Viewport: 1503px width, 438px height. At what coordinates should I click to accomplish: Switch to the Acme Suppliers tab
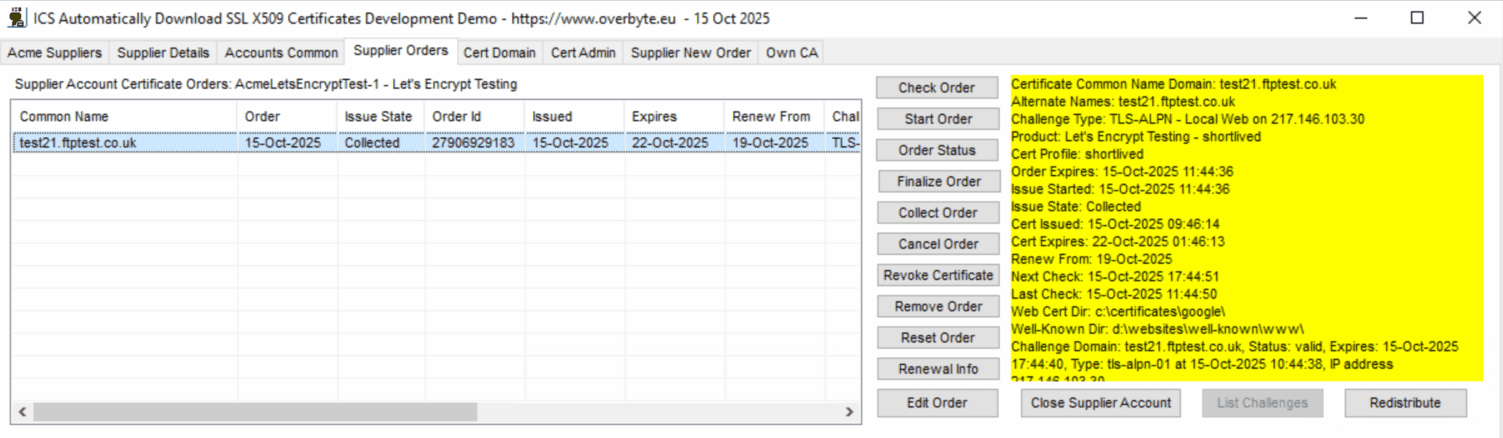pos(55,53)
